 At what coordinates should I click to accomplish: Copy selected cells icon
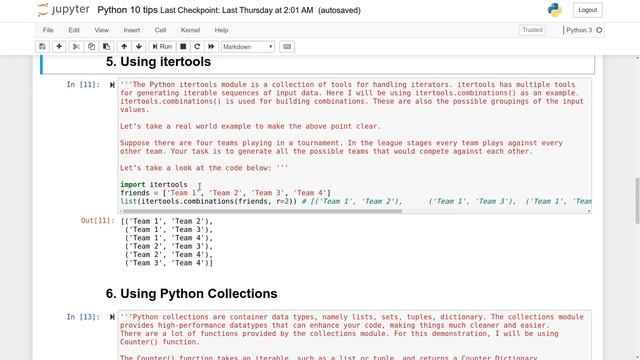coord(91,47)
